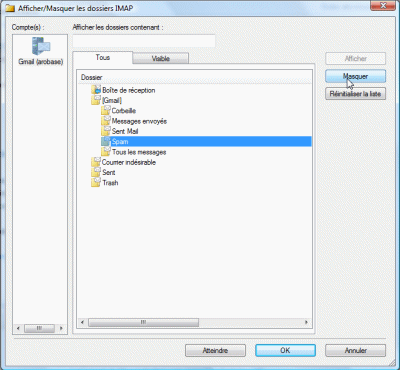Select the Gmail (arobase) account icon
Screen dimensions: 400x370
41,46
